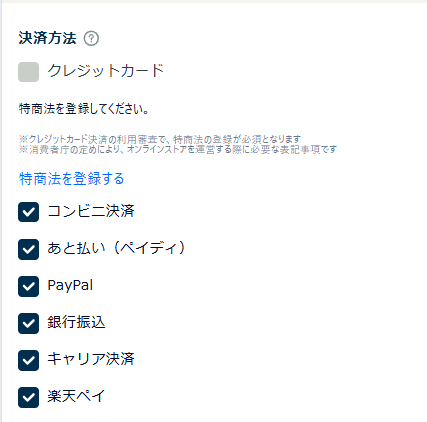Open the 特商法を登録する link

71,179
